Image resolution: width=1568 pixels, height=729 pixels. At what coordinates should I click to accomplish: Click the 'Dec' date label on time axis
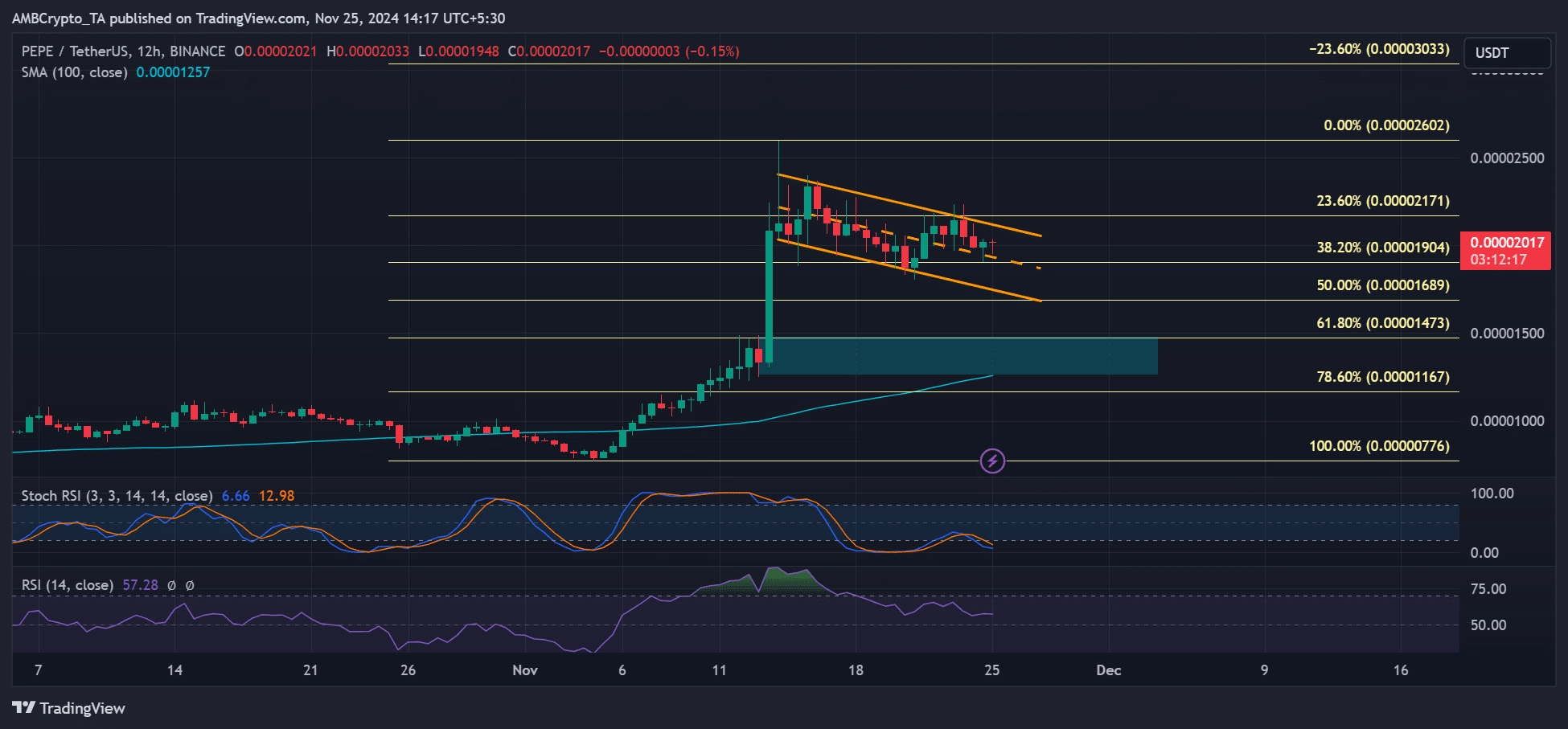pos(1108,670)
